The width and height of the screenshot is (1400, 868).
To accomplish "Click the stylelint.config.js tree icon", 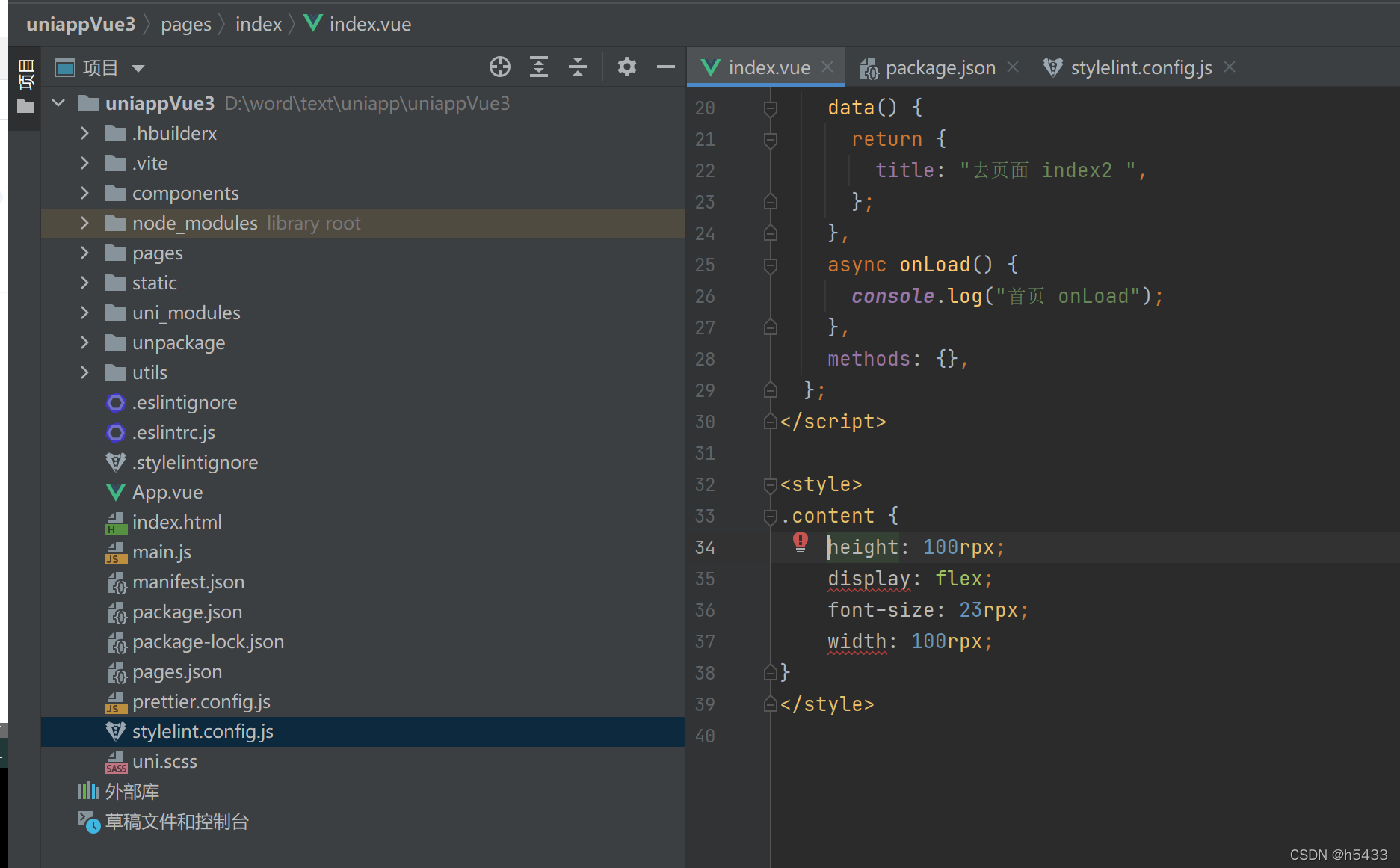I will click(116, 732).
